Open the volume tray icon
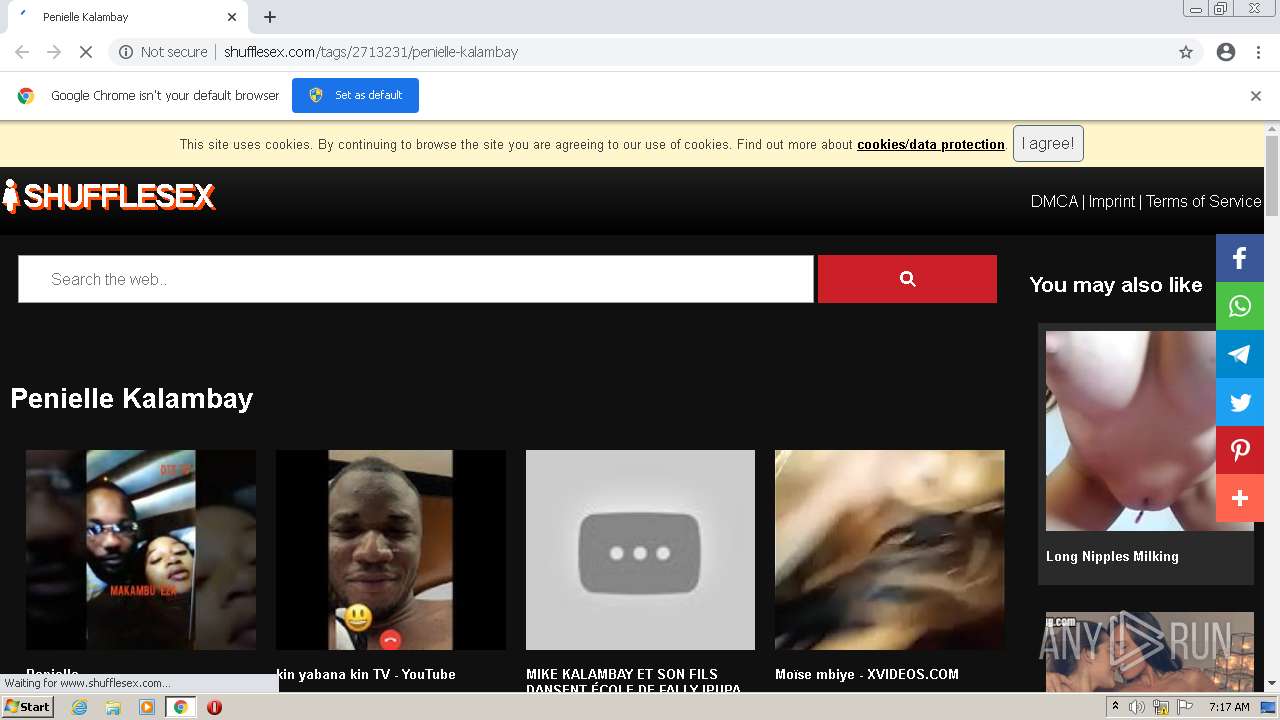1280x720 pixels. [1137, 707]
